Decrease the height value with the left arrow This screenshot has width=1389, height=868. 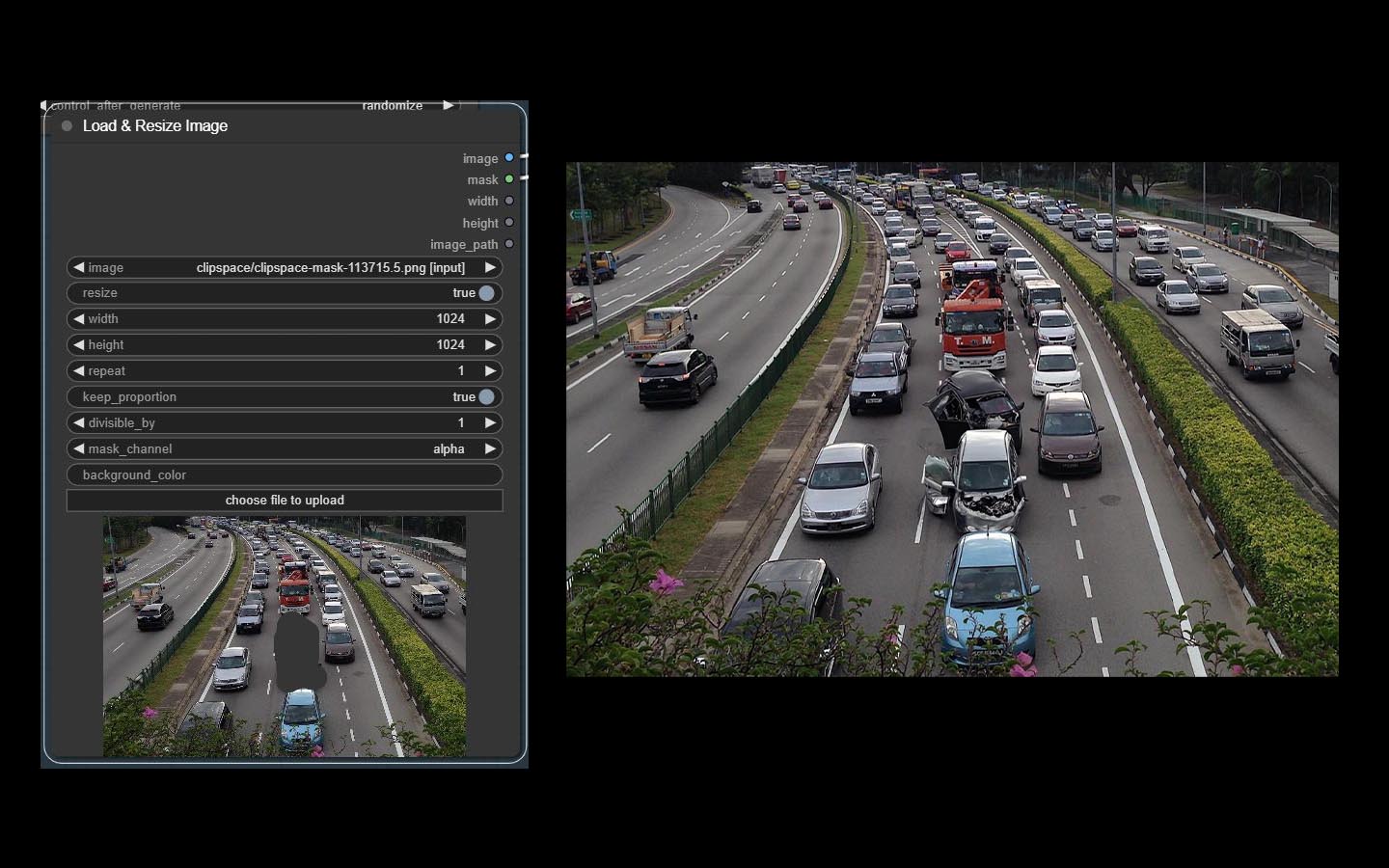point(79,344)
